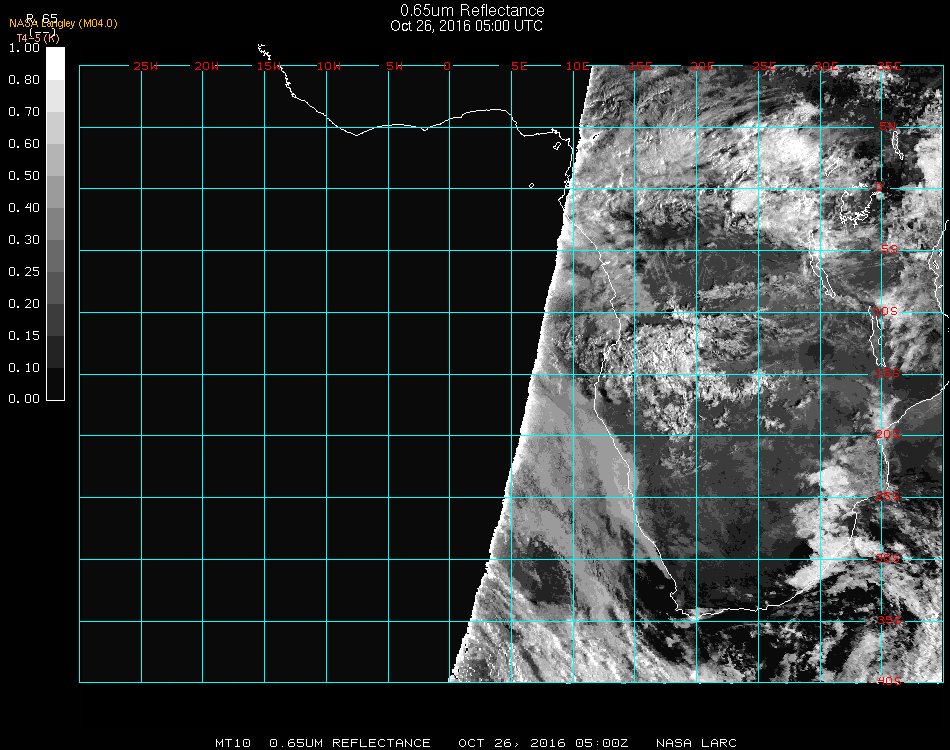
Task: Click the 1.00 colorbar tick label
Action: pos(24,48)
